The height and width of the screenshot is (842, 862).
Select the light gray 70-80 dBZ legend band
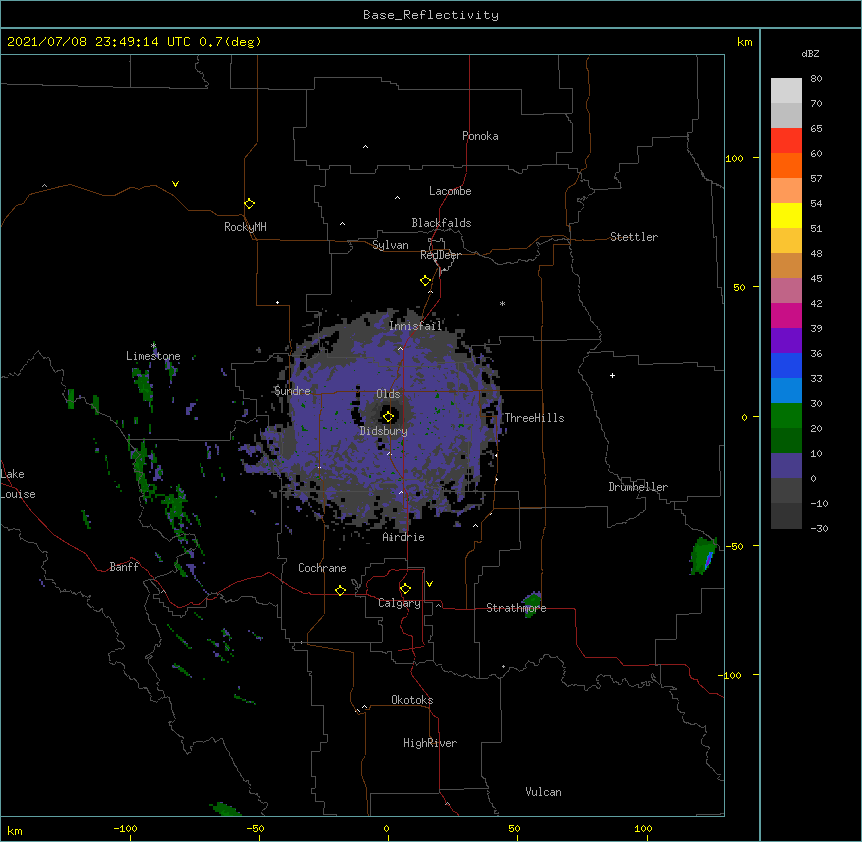(x=786, y=91)
